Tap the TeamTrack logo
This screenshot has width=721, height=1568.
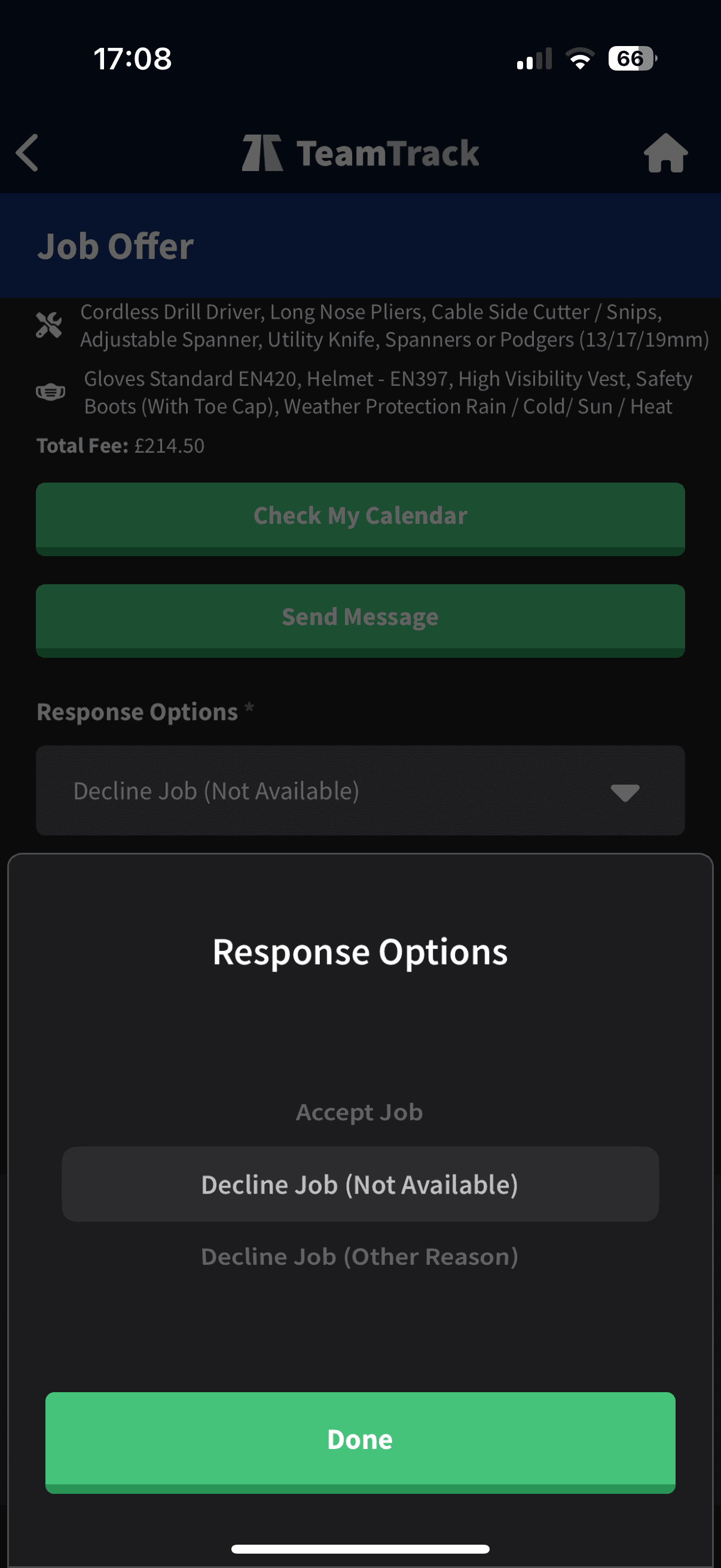tap(360, 152)
